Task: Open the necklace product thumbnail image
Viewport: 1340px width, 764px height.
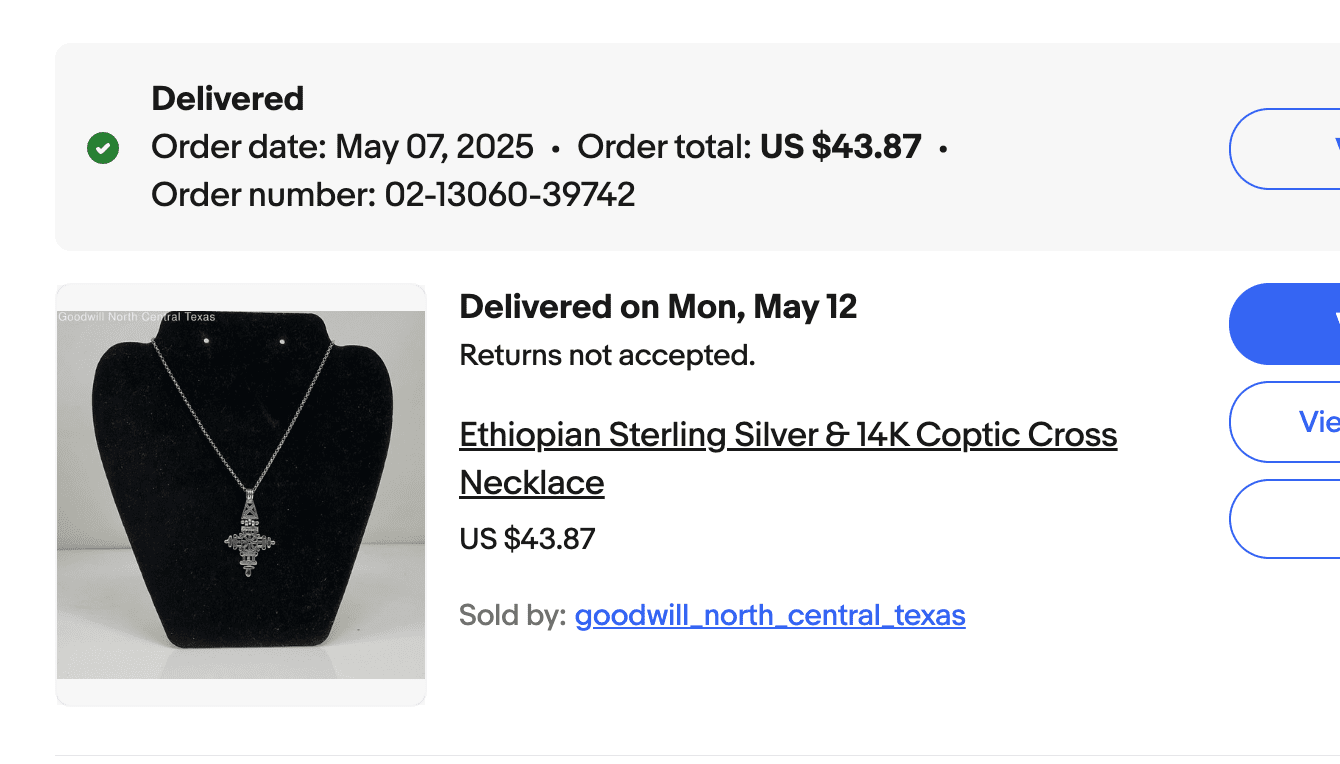Action: click(x=241, y=495)
